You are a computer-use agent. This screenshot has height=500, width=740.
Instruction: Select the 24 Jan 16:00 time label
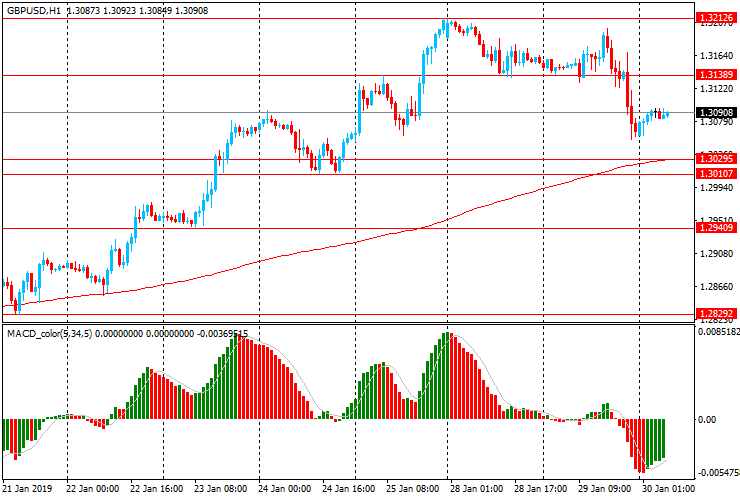tap(348, 489)
